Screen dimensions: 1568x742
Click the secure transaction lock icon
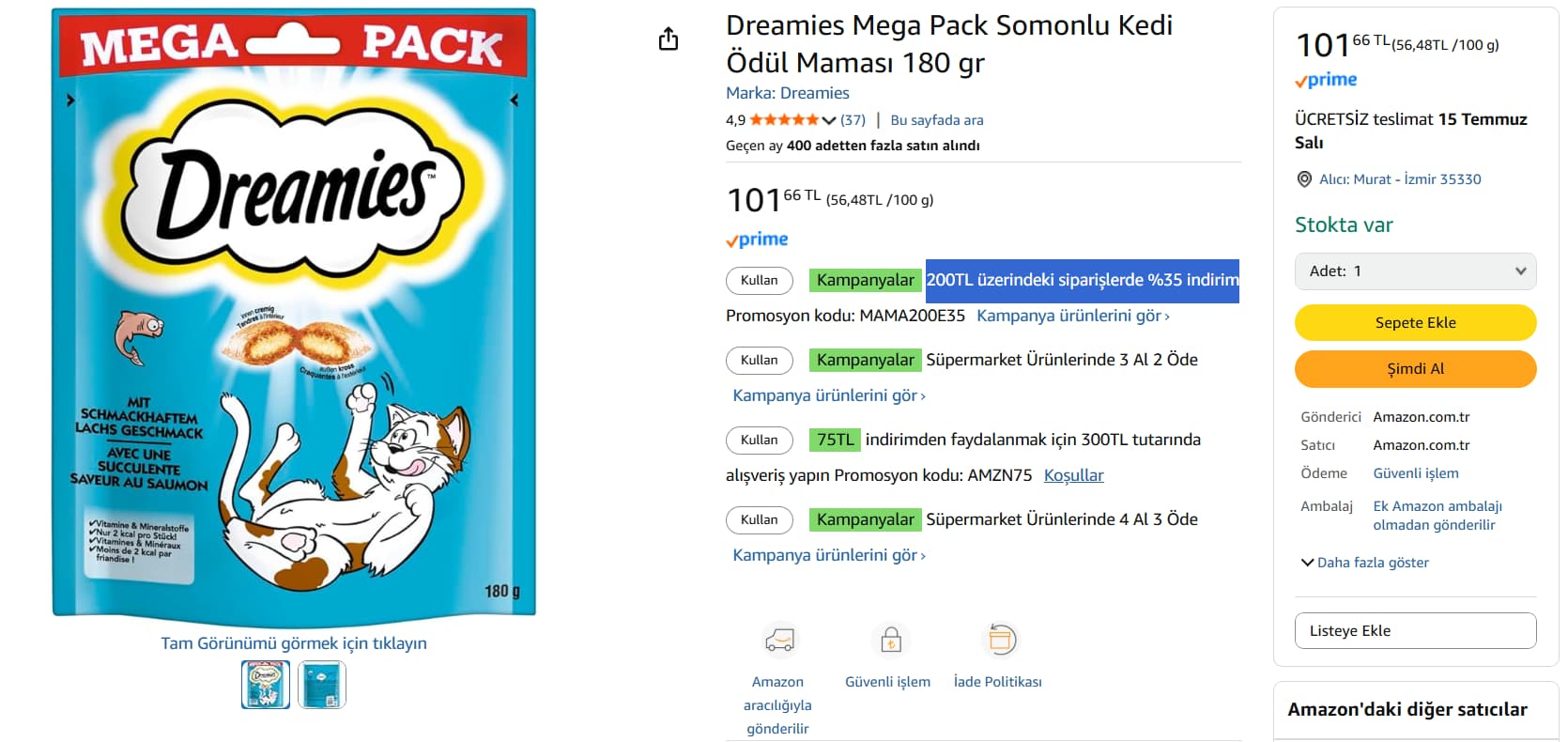[890, 641]
